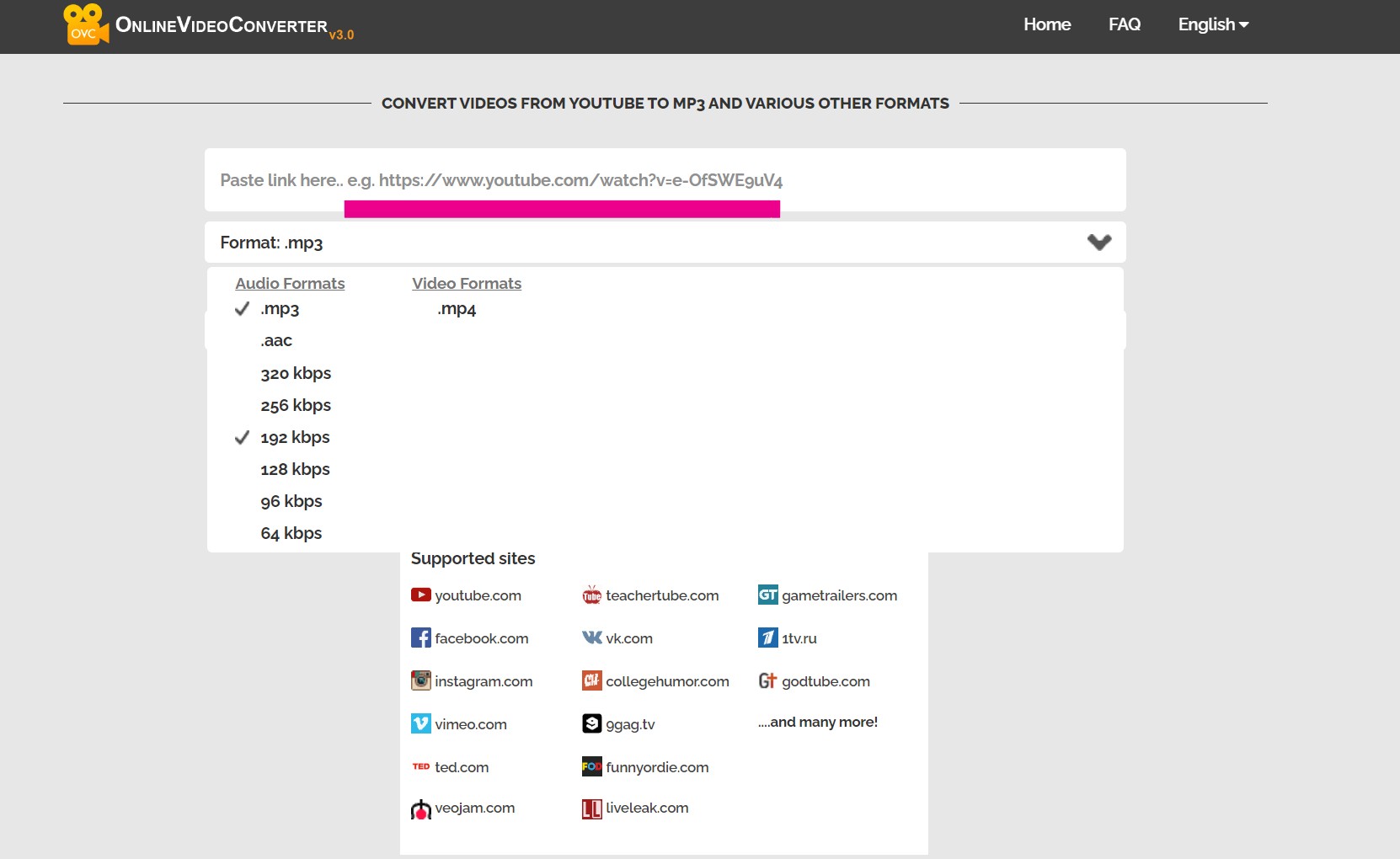Collapse the Format selection panel

(1099, 243)
